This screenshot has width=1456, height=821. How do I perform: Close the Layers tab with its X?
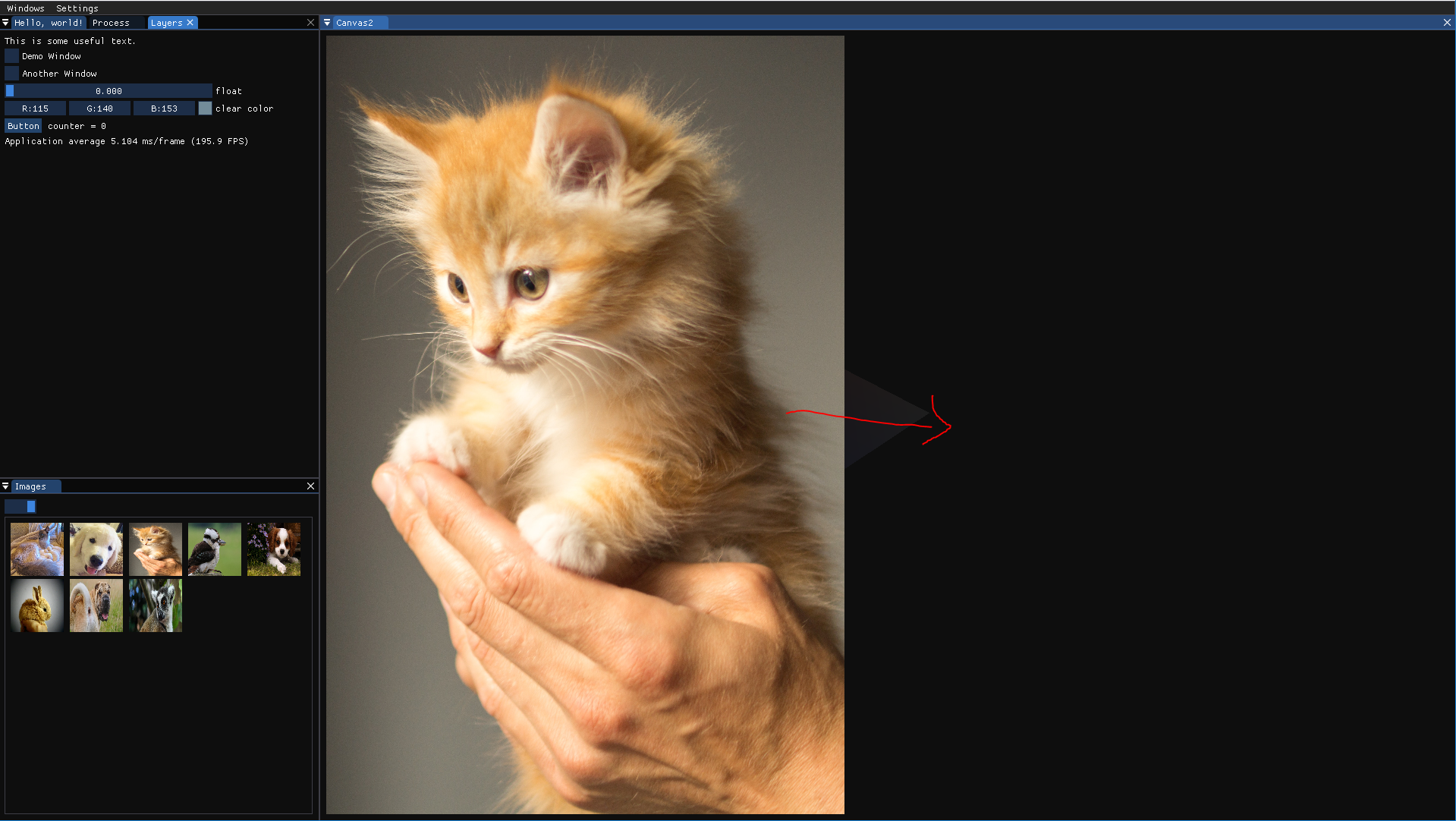[190, 23]
